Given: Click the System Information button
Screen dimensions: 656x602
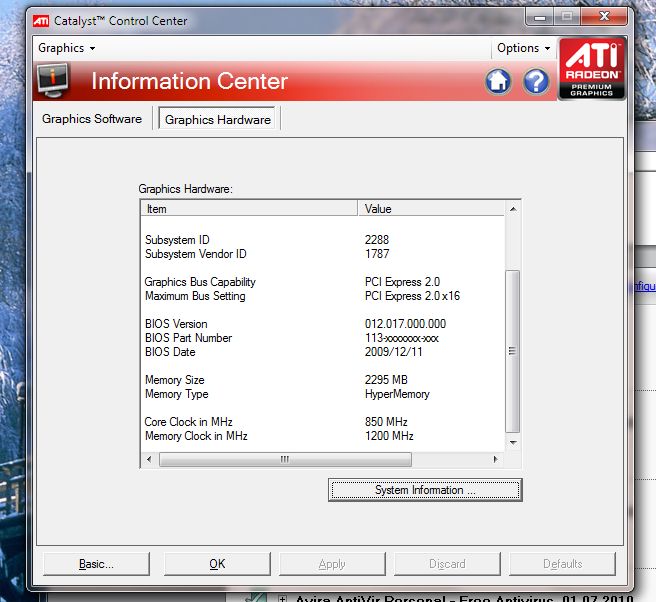Looking at the screenshot, I should [425, 490].
